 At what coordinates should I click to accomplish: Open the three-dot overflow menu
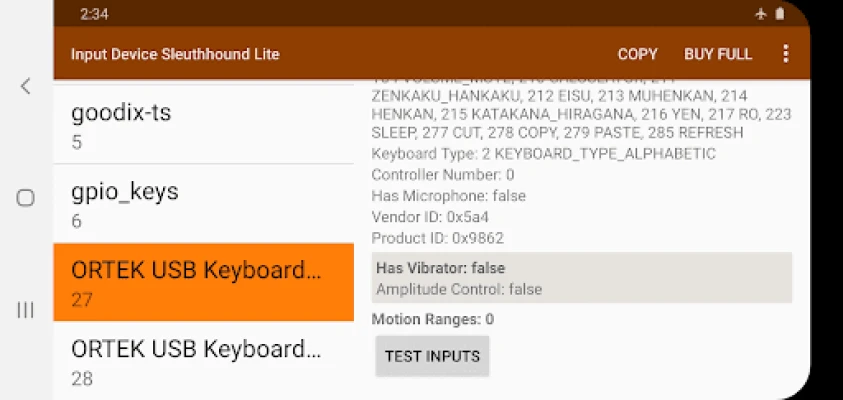(x=785, y=54)
